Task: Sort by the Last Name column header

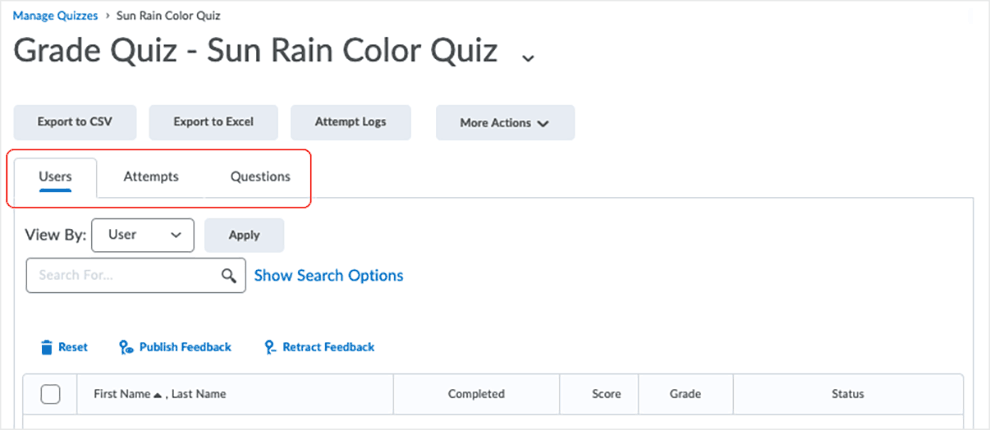Action: click(x=198, y=394)
